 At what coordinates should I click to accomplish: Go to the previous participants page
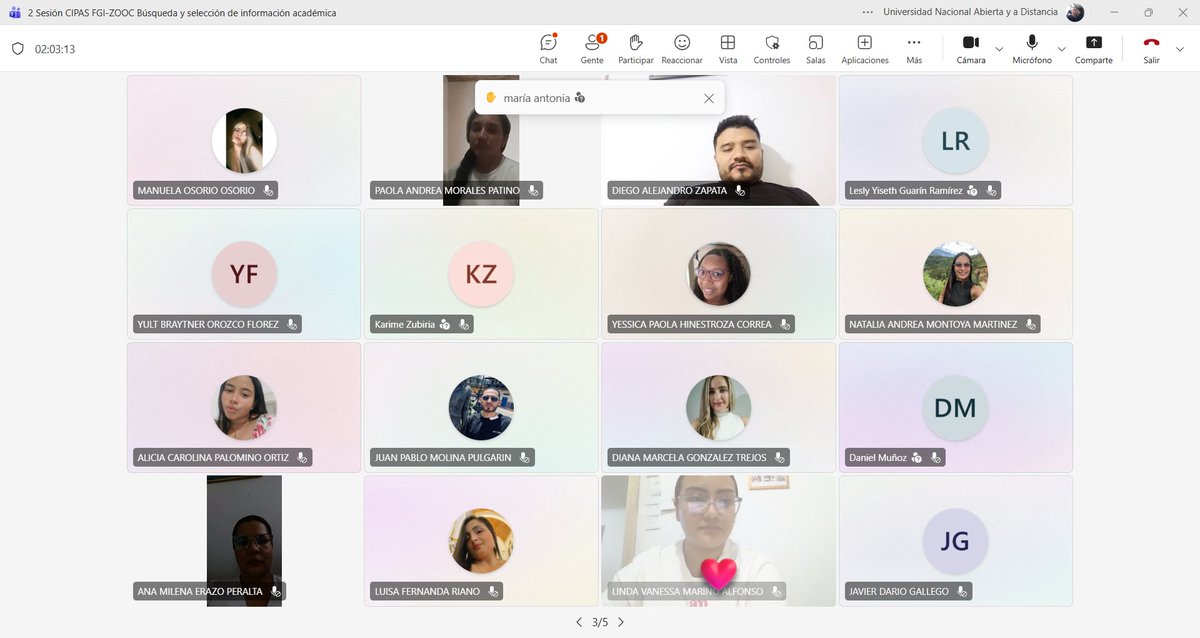[x=578, y=622]
